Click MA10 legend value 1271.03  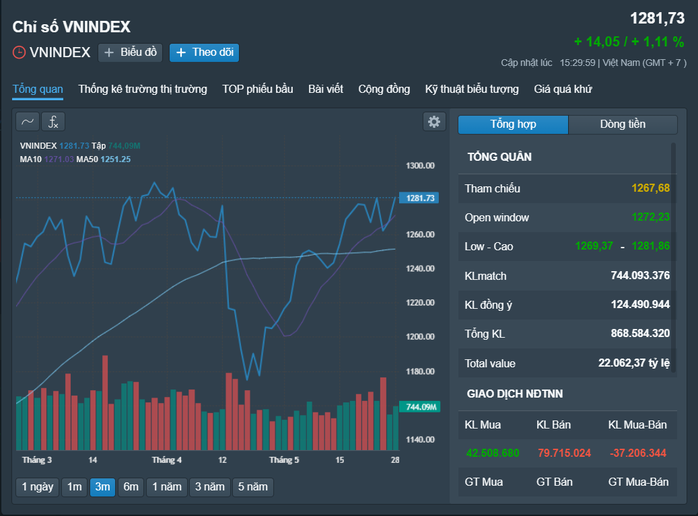[x=59, y=159]
